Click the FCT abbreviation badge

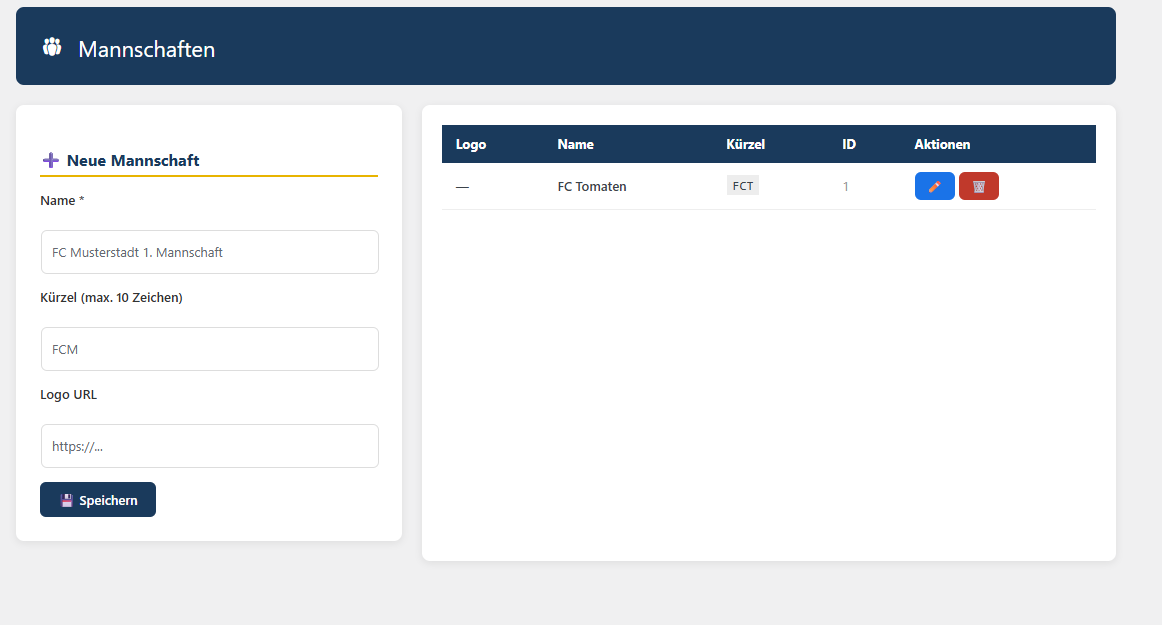coord(743,186)
